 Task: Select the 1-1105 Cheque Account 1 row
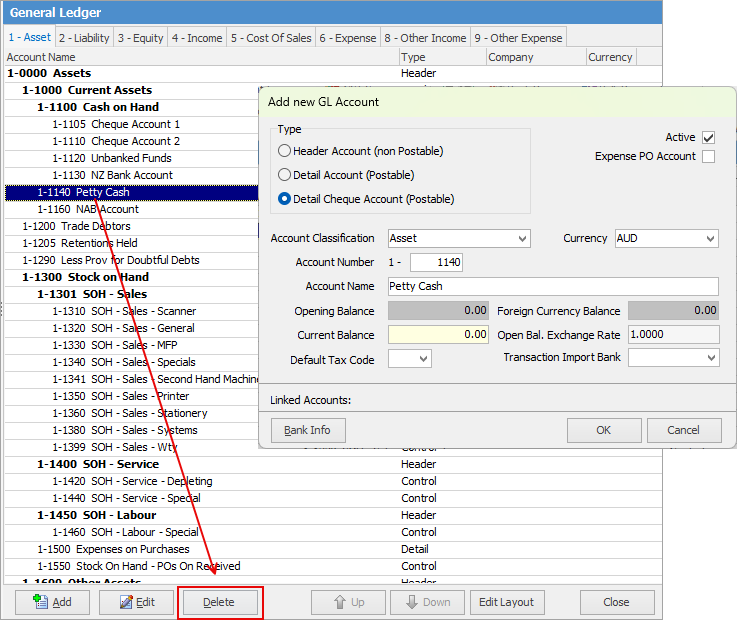[x=132, y=124]
